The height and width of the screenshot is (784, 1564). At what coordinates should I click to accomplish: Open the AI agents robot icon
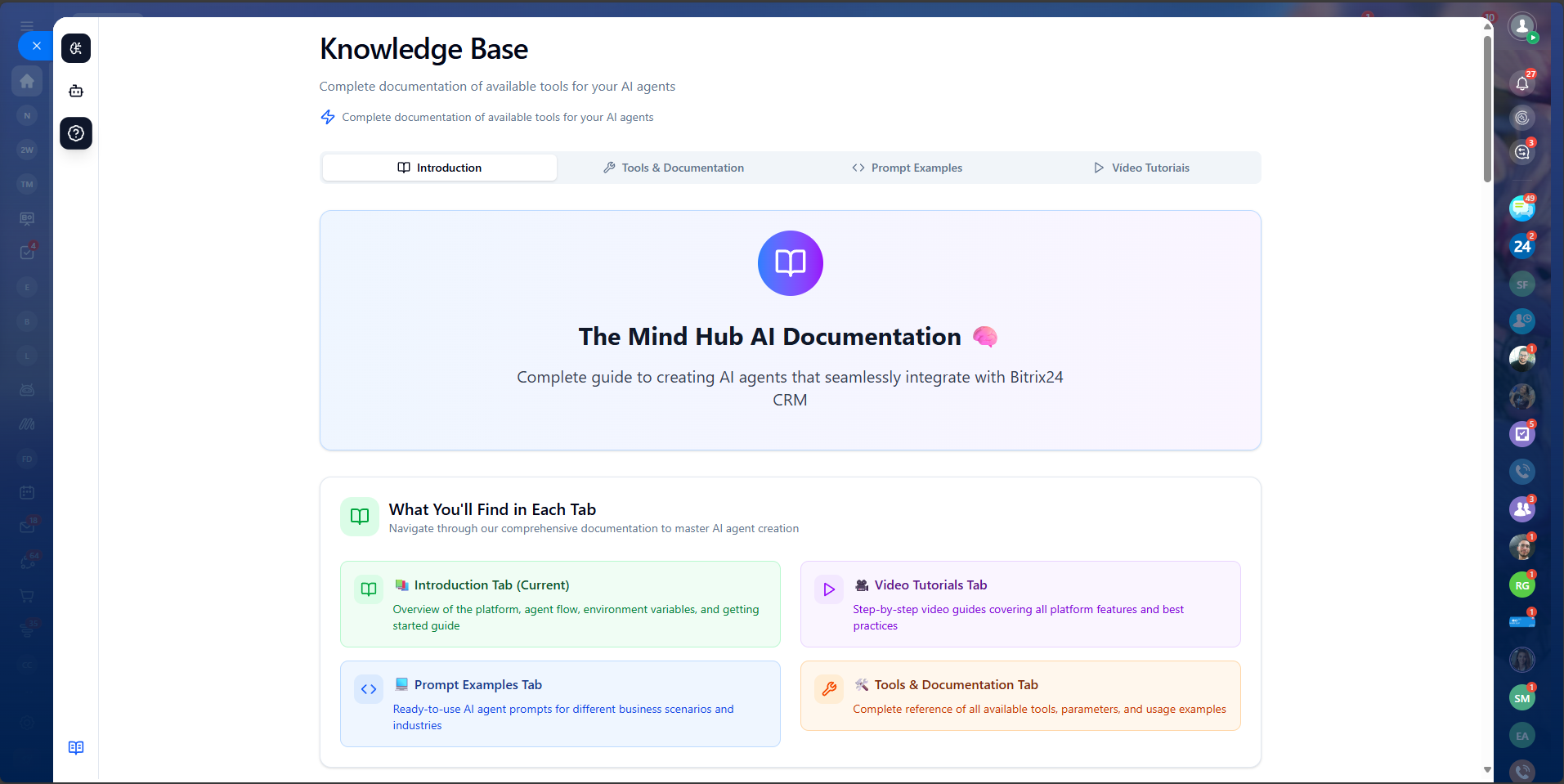click(76, 91)
